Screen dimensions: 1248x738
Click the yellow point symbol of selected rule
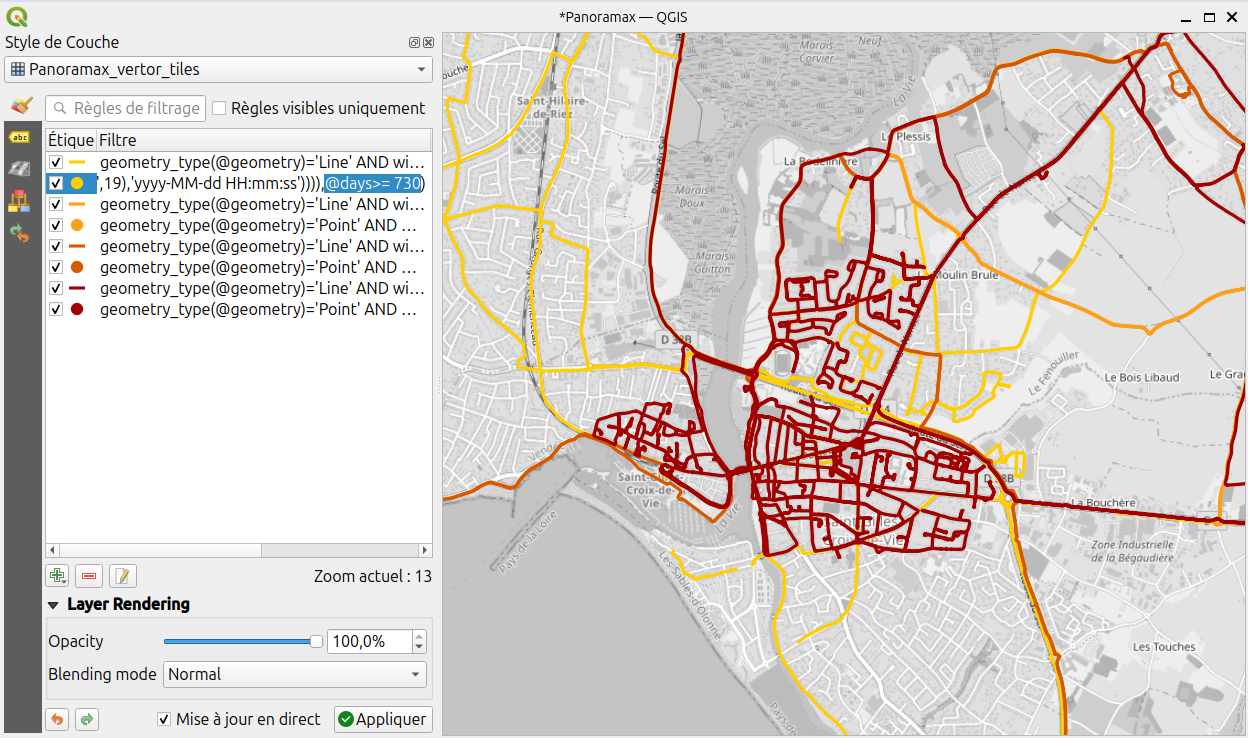coord(77,183)
